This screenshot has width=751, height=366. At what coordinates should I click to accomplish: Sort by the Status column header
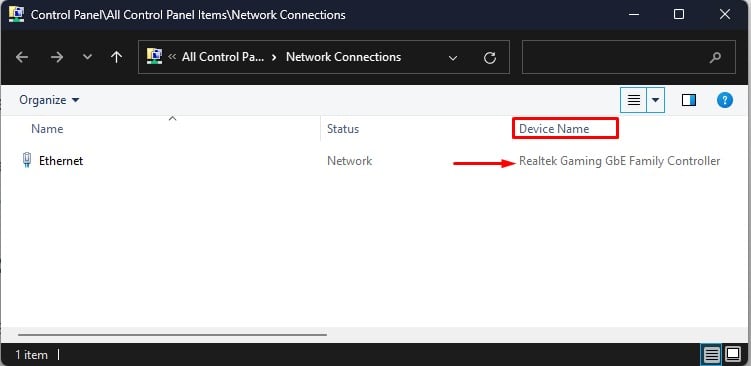343,129
